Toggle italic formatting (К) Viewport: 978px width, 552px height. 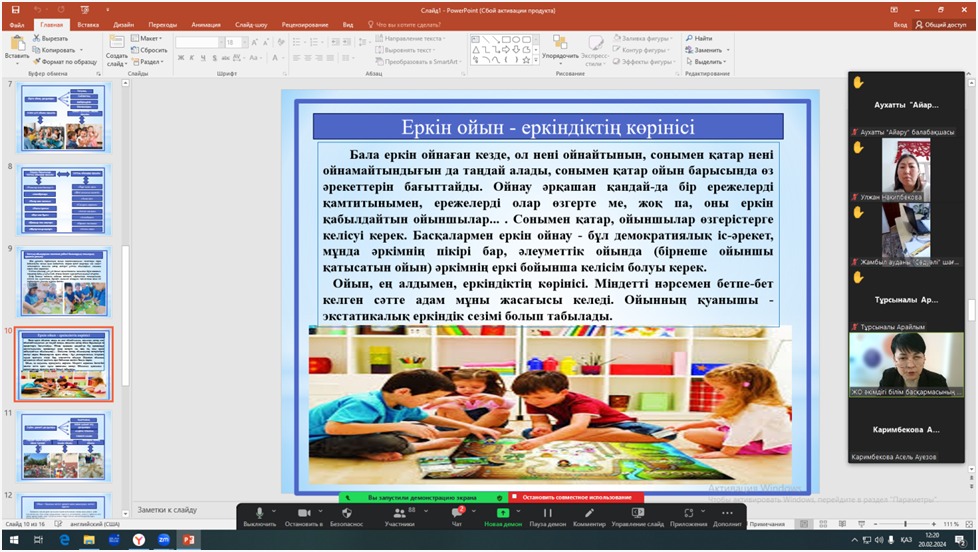pyautogui.click(x=192, y=58)
